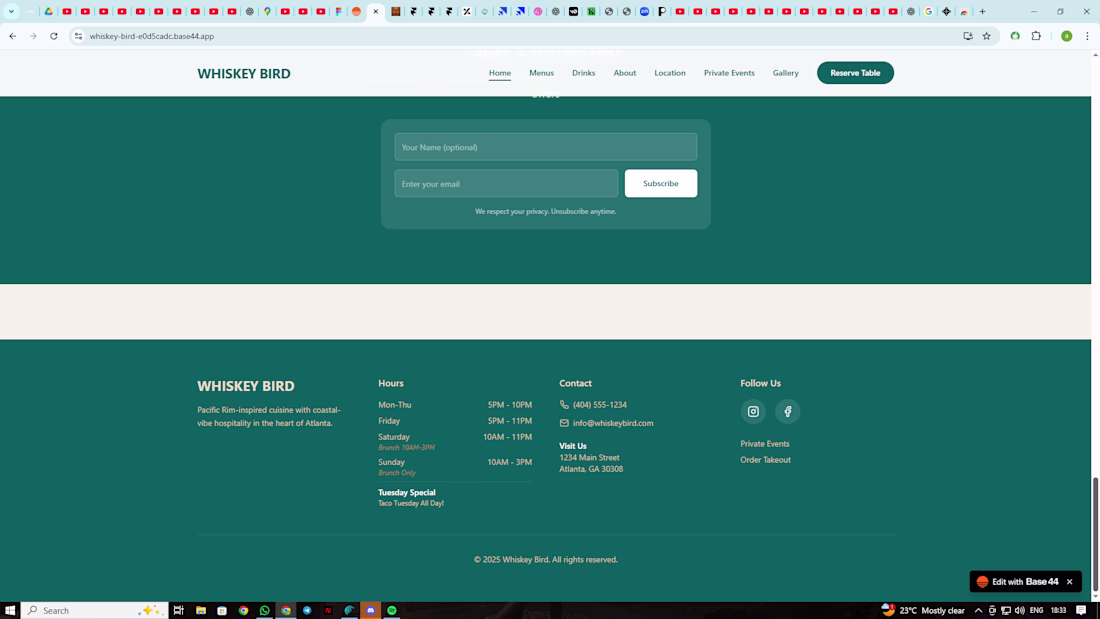Switch to the blue Zoom tab
1100x619 pixels.
644,11
